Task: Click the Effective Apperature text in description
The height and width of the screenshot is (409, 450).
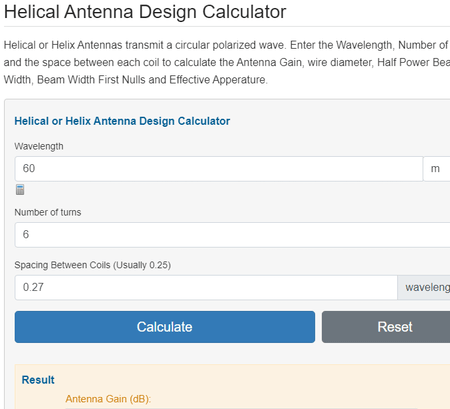Action: 218,80
